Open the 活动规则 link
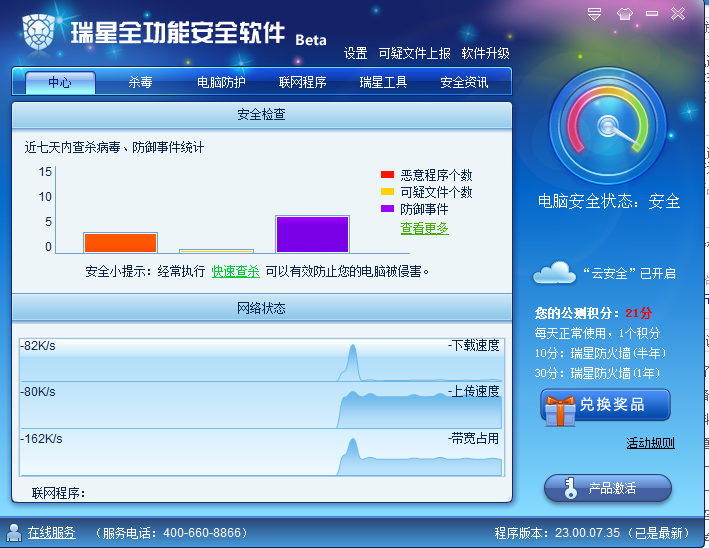 click(x=650, y=443)
